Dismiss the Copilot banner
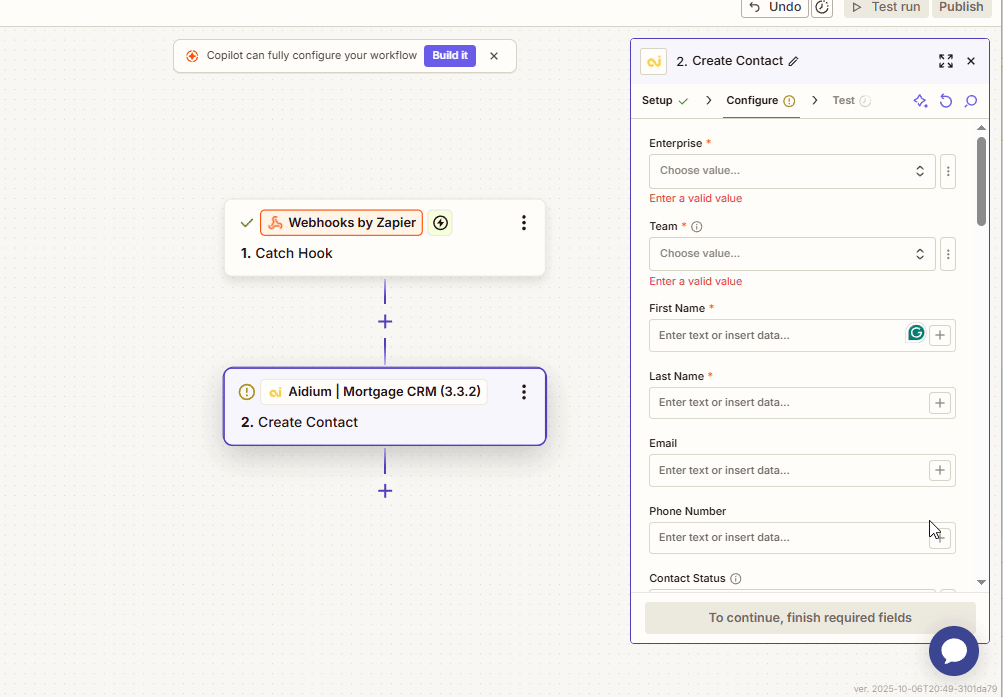This screenshot has width=1003, height=697. [x=494, y=56]
